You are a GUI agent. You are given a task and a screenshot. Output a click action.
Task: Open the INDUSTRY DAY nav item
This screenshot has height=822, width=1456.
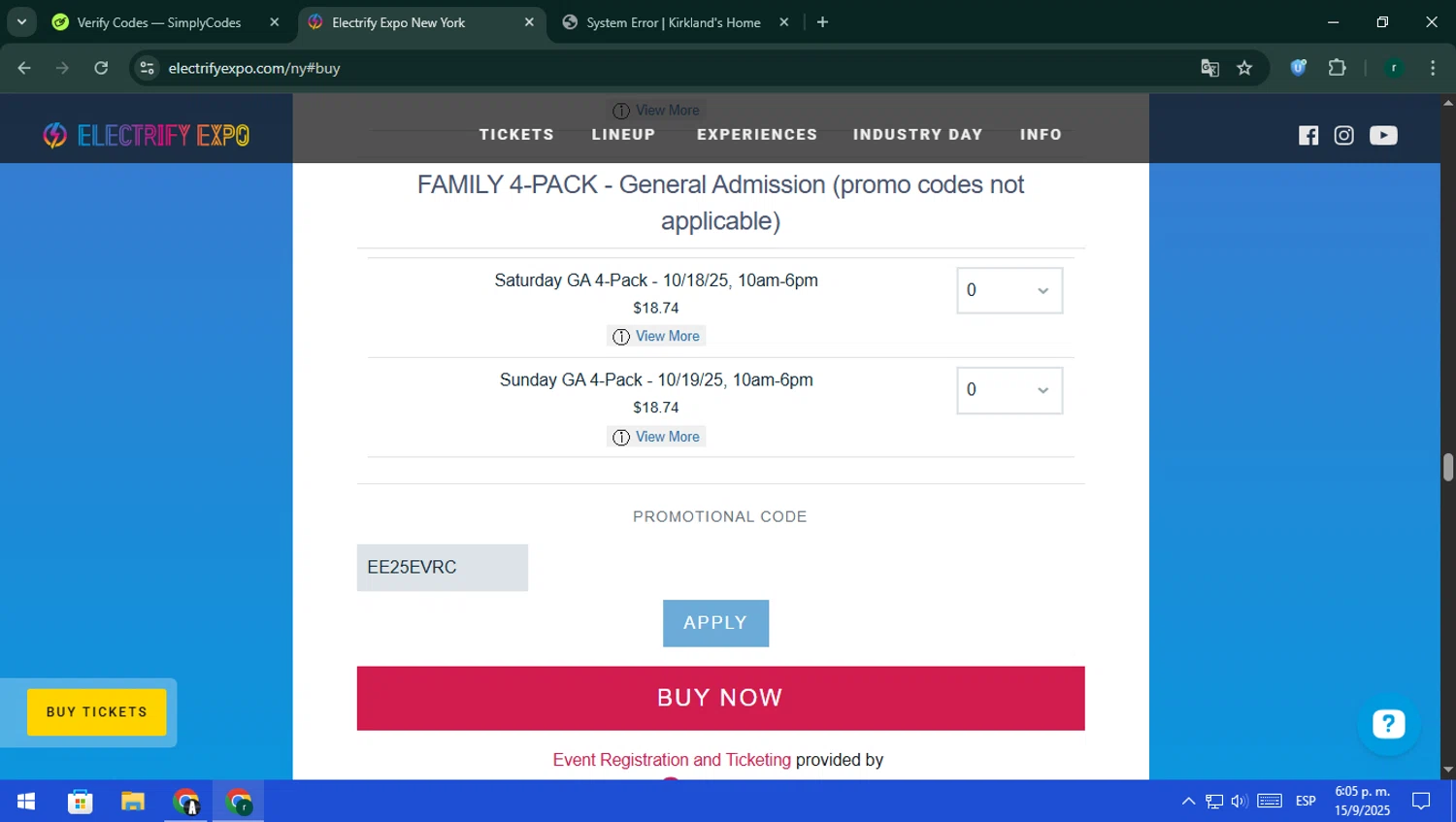918,135
